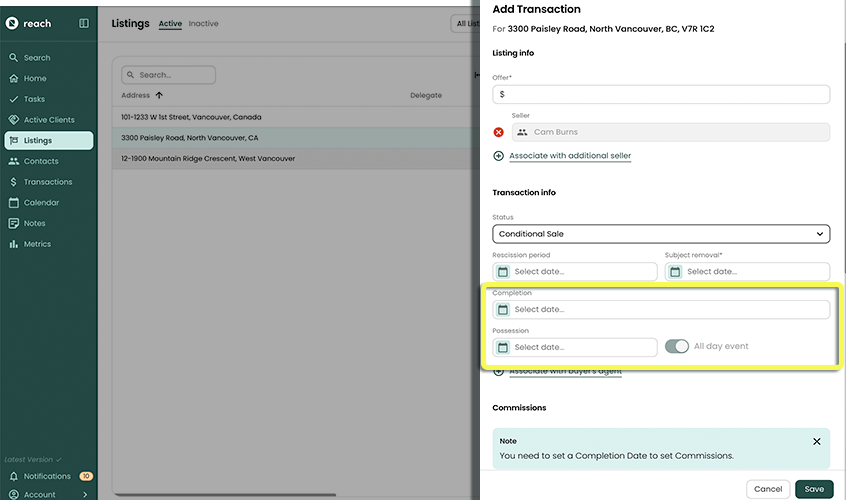The image size is (846, 500).
Task: Open the Status Conditional Sale dropdown
Action: (661, 234)
